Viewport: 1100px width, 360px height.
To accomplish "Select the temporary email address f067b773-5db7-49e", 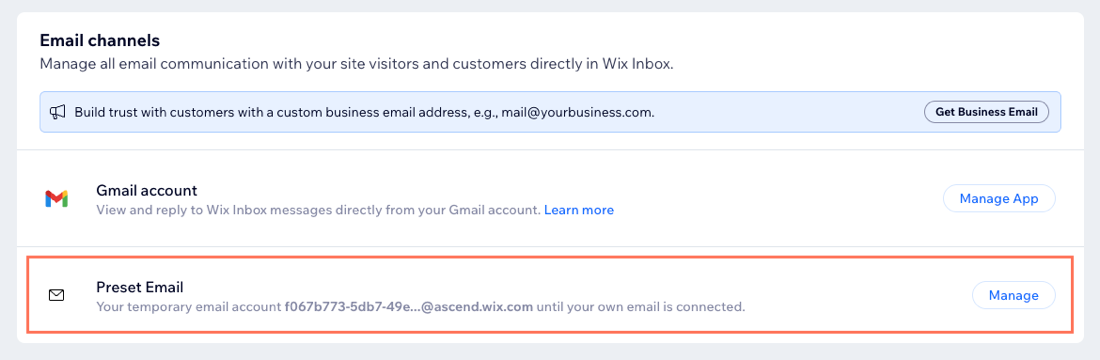I will tap(349, 307).
